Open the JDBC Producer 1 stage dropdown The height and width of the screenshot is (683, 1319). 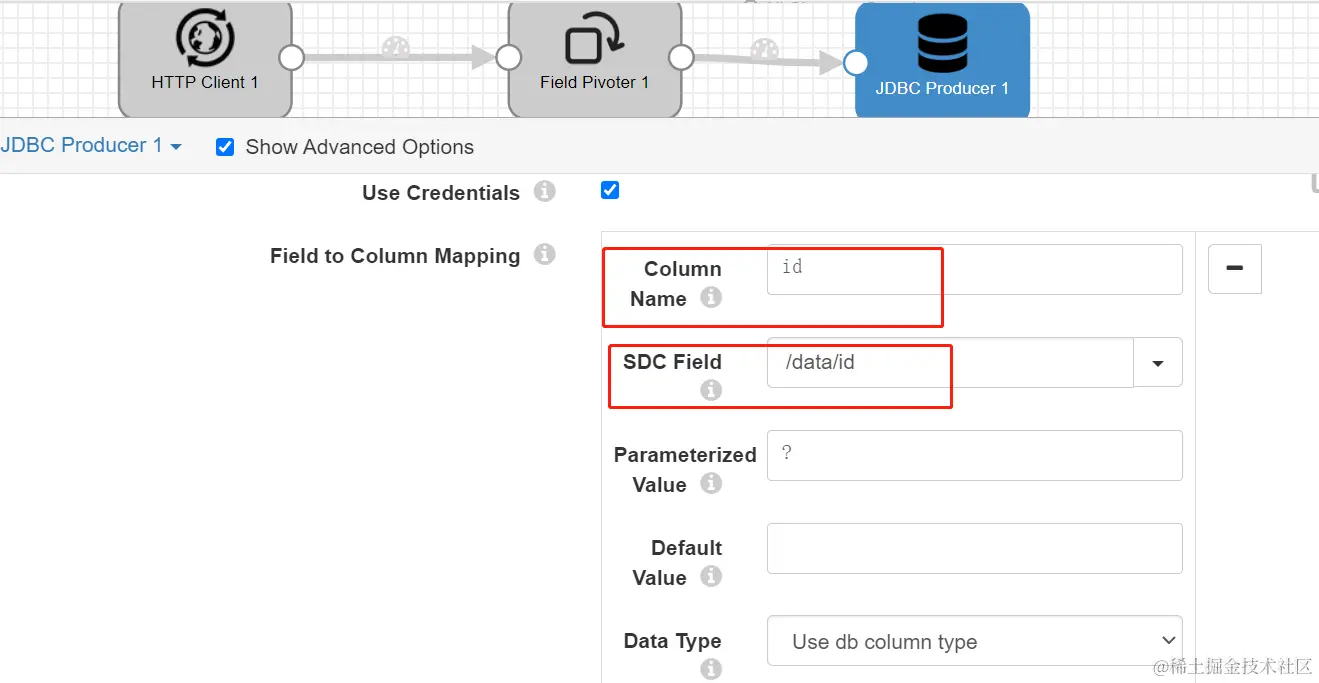pyautogui.click(x=91, y=146)
